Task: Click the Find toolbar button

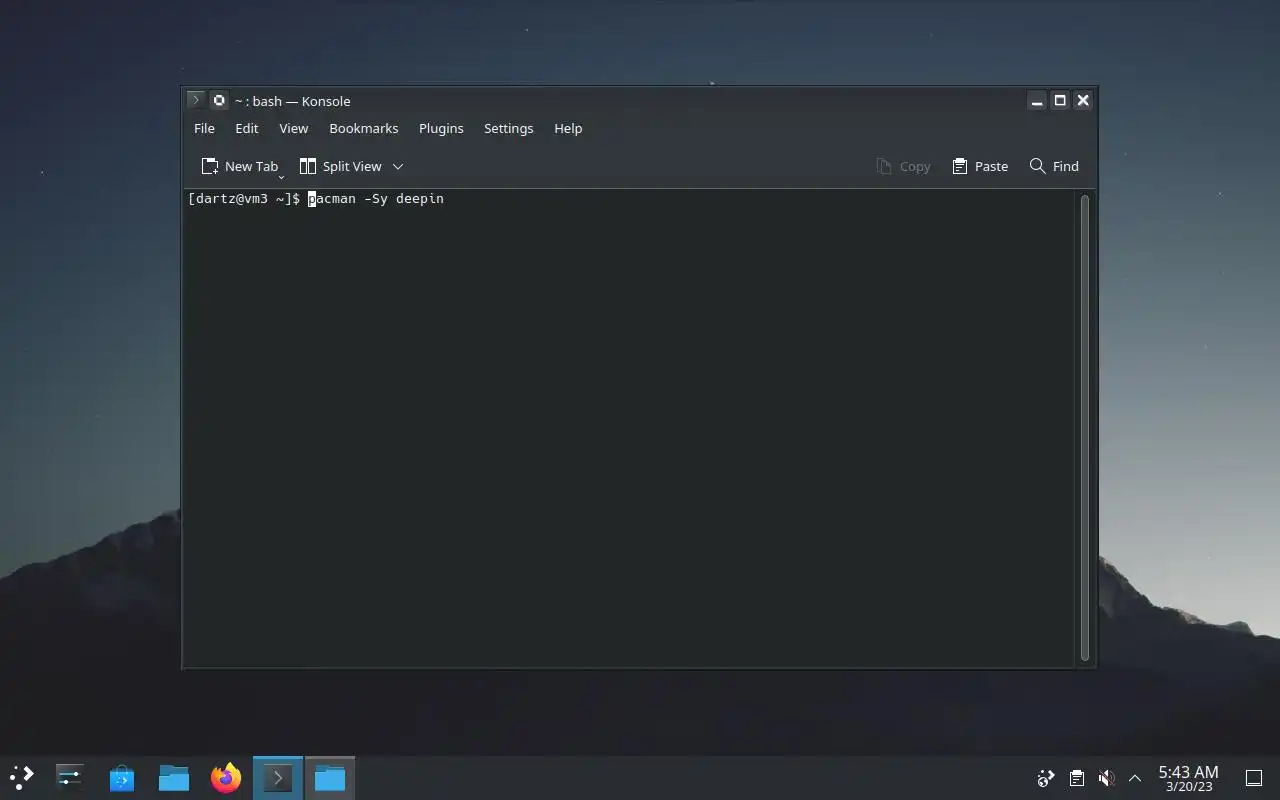Action: pyautogui.click(x=1054, y=166)
